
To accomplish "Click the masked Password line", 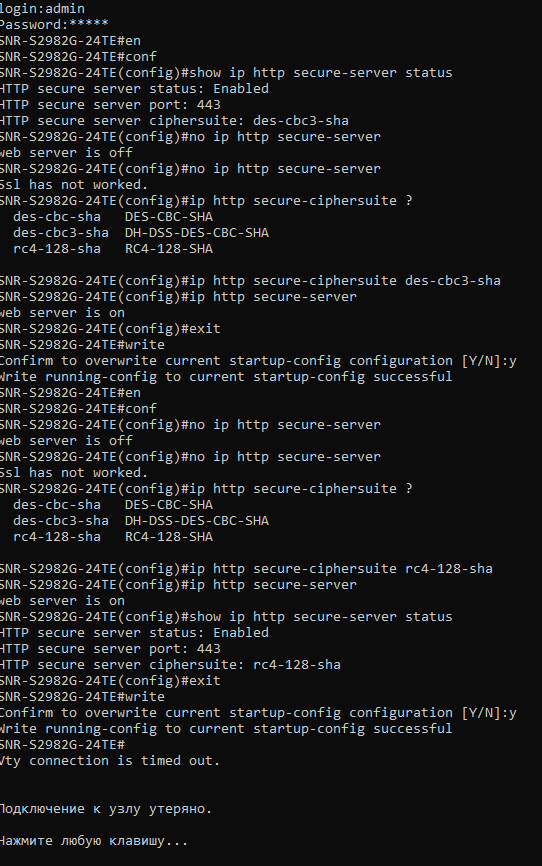I will coord(54,25).
